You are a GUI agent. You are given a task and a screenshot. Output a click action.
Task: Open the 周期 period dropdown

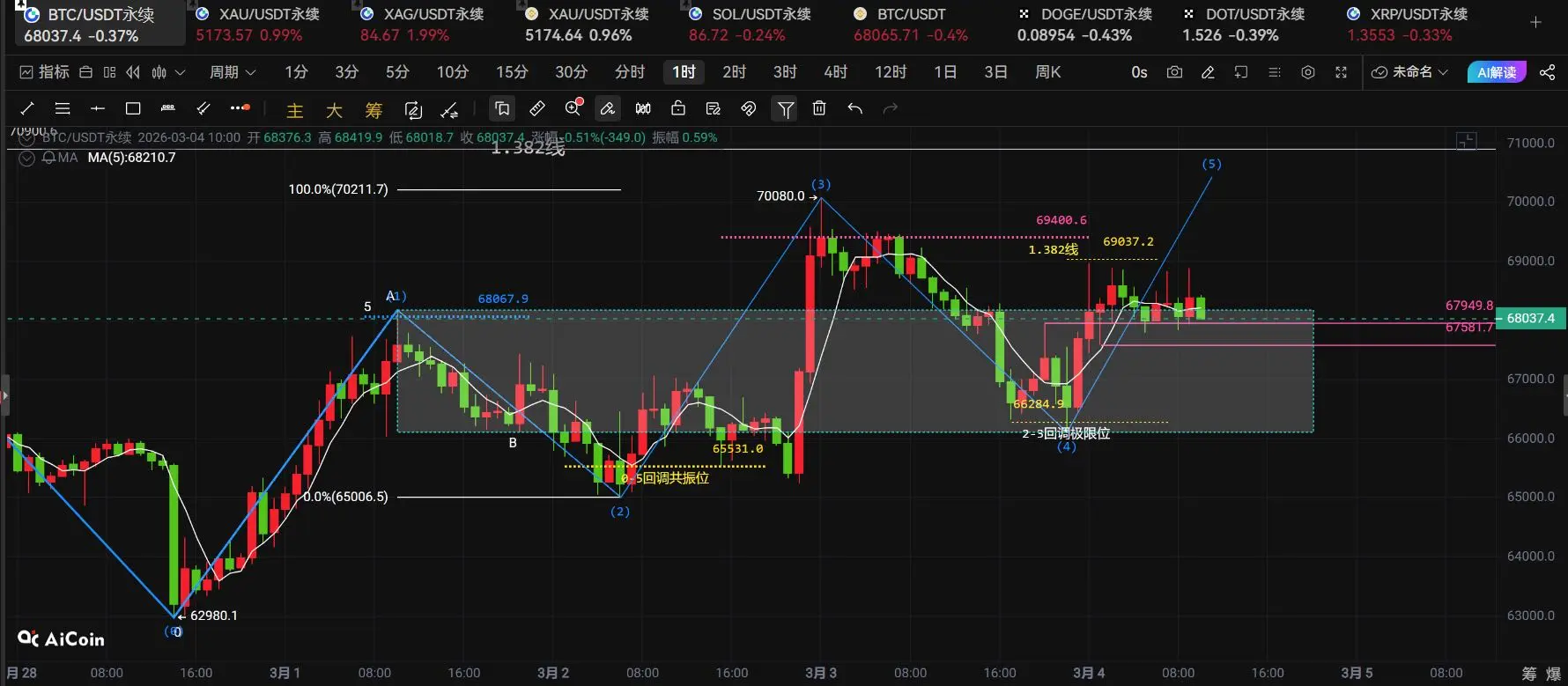[233, 72]
